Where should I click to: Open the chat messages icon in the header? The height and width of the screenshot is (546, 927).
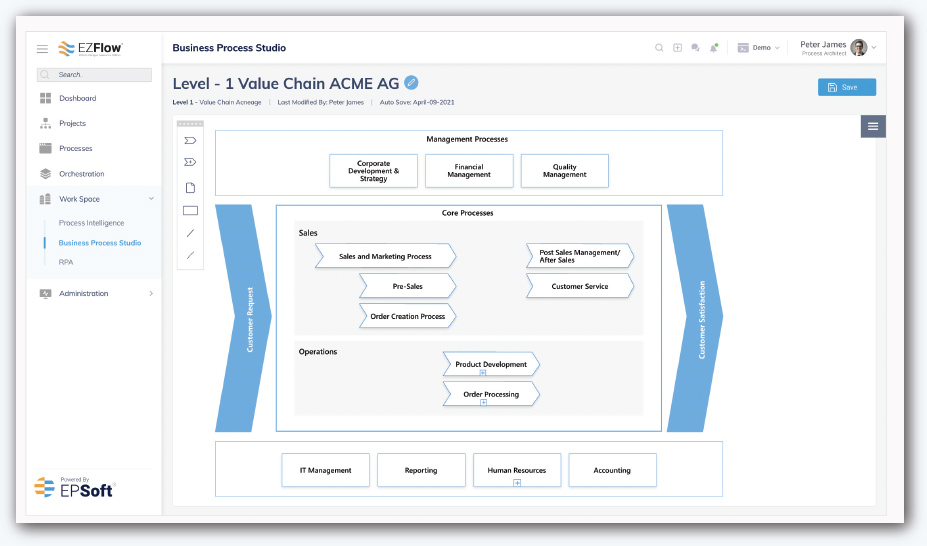pos(695,48)
